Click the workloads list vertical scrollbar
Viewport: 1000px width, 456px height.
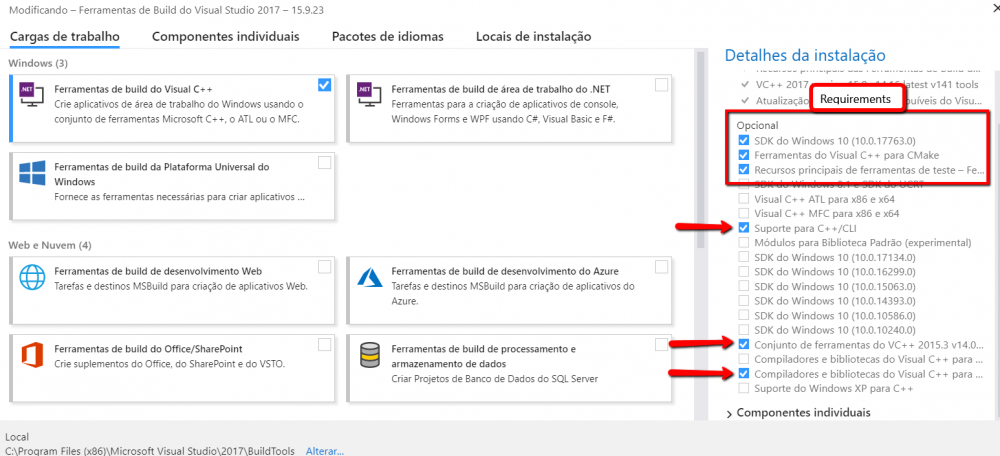tap(700, 150)
